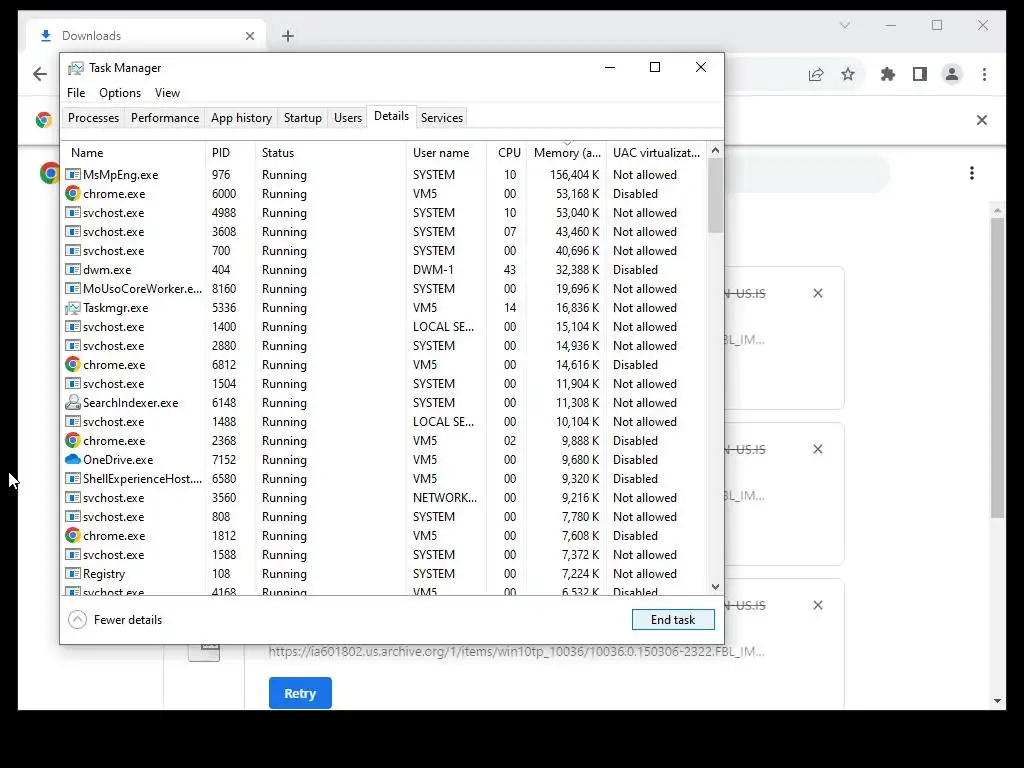
Task: Click the chrome.exe icon with PID 2368
Action: click(72, 440)
